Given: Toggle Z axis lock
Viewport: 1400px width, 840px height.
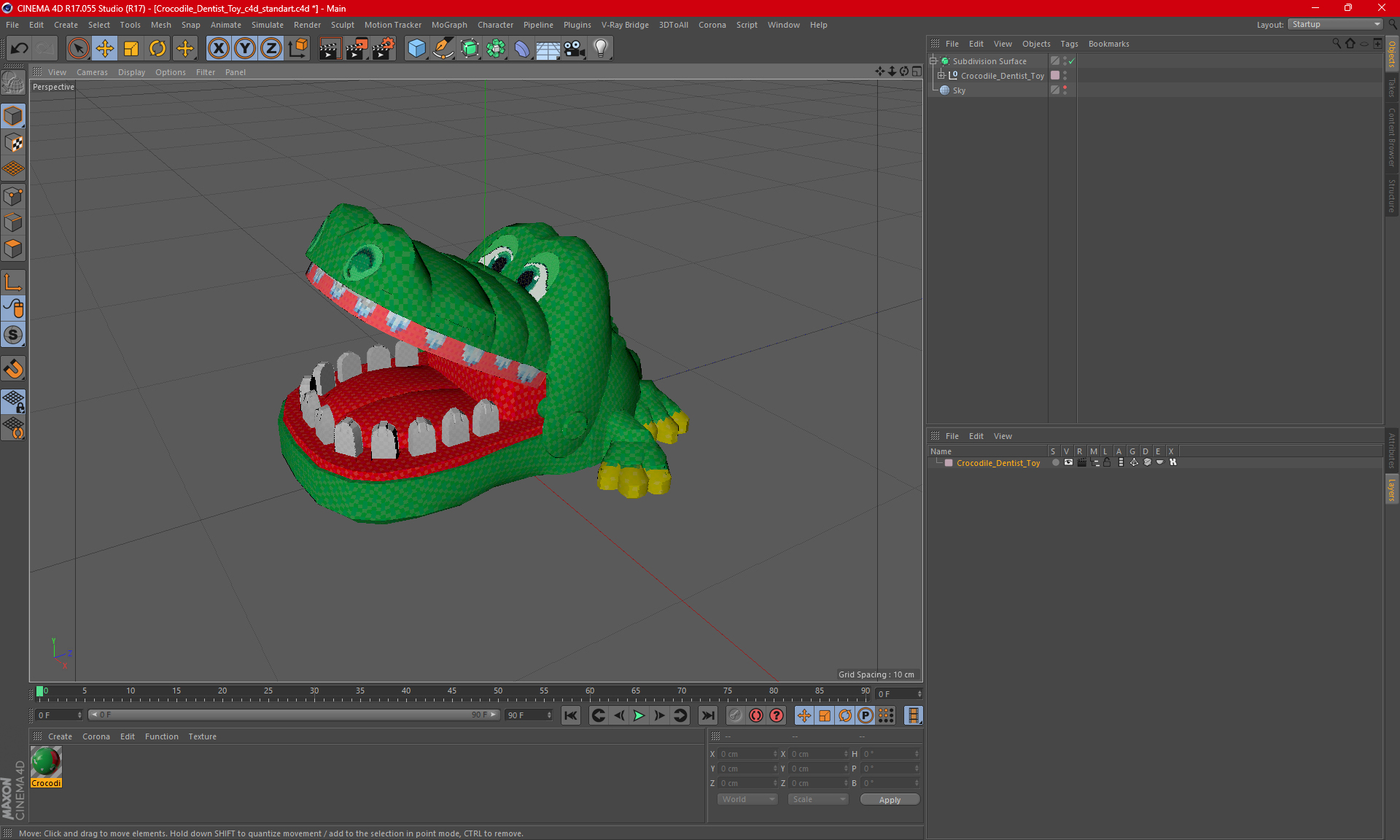Looking at the screenshot, I should tap(271, 49).
